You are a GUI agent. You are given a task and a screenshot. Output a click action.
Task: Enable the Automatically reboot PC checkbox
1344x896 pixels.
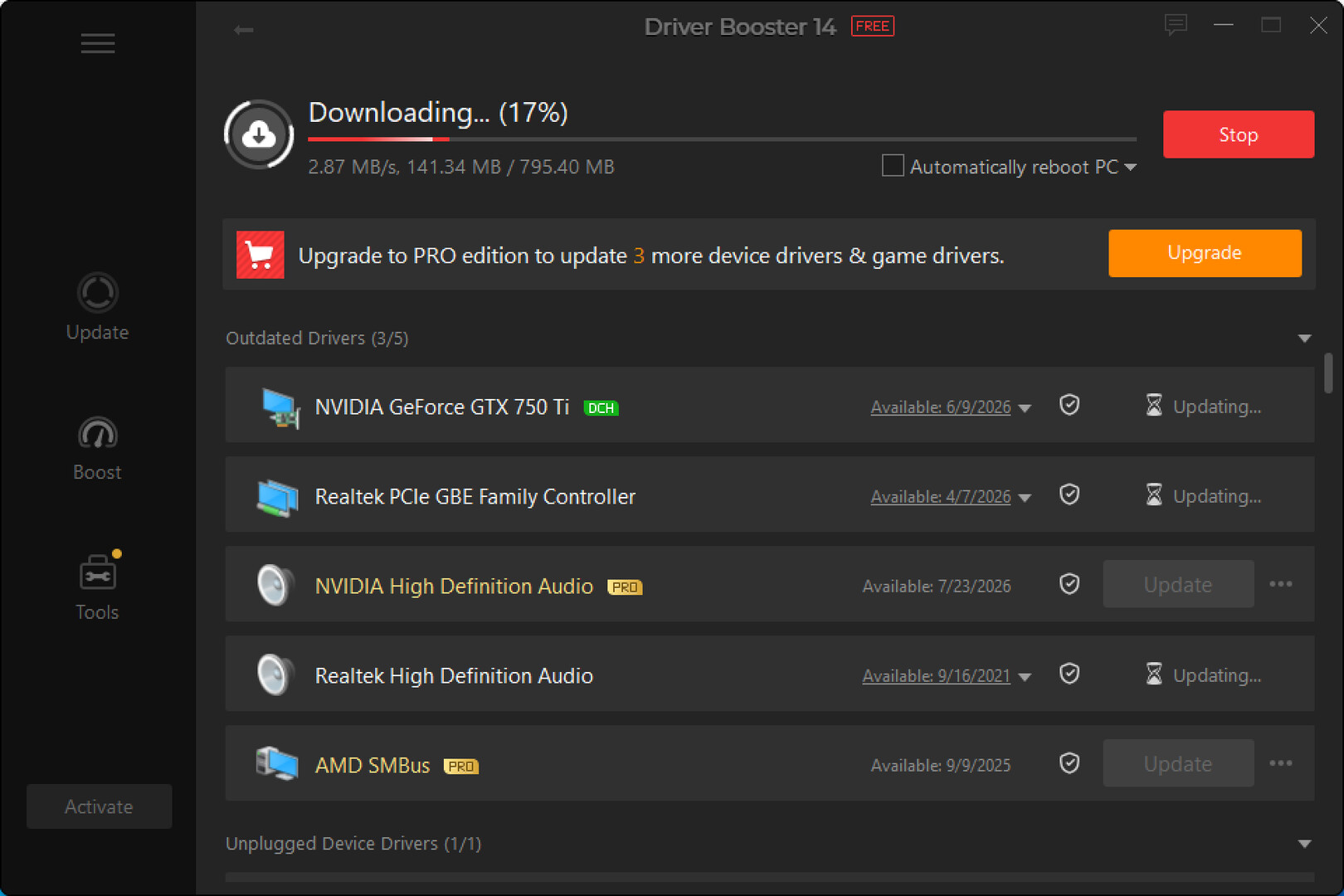point(893,166)
